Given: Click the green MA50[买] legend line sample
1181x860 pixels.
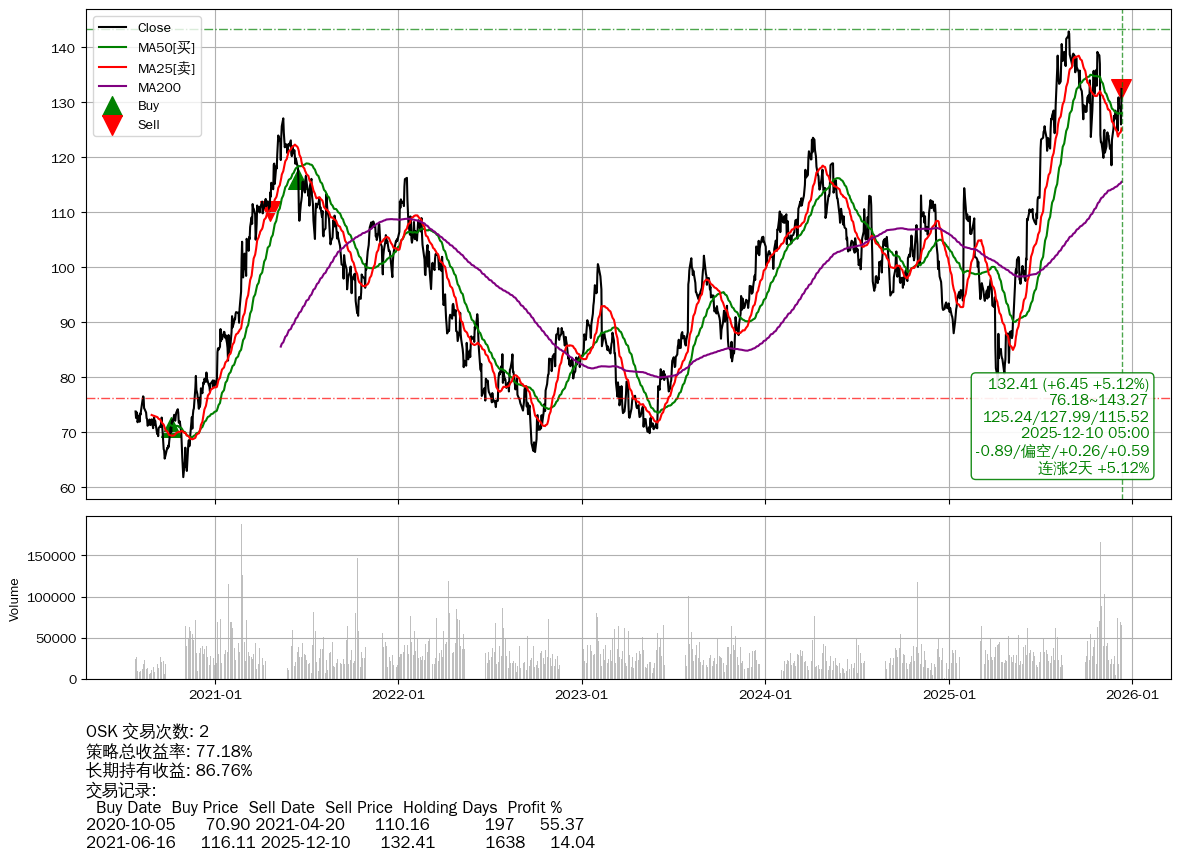Looking at the screenshot, I should click(x=113, y=47).
